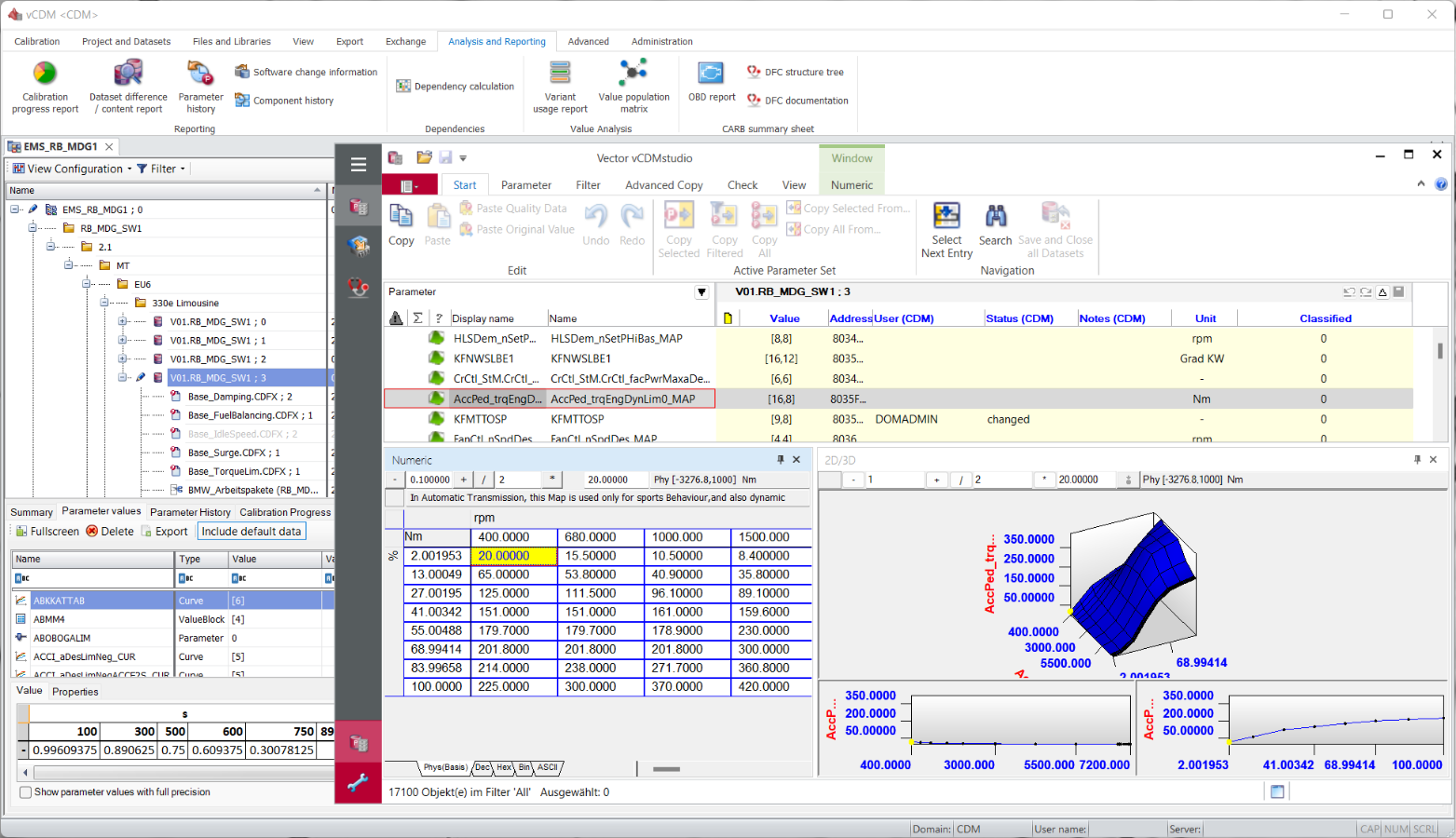Open View Configuration dropdown
1456x838 pixels.
pyautogui.click(x=72, y=169)
